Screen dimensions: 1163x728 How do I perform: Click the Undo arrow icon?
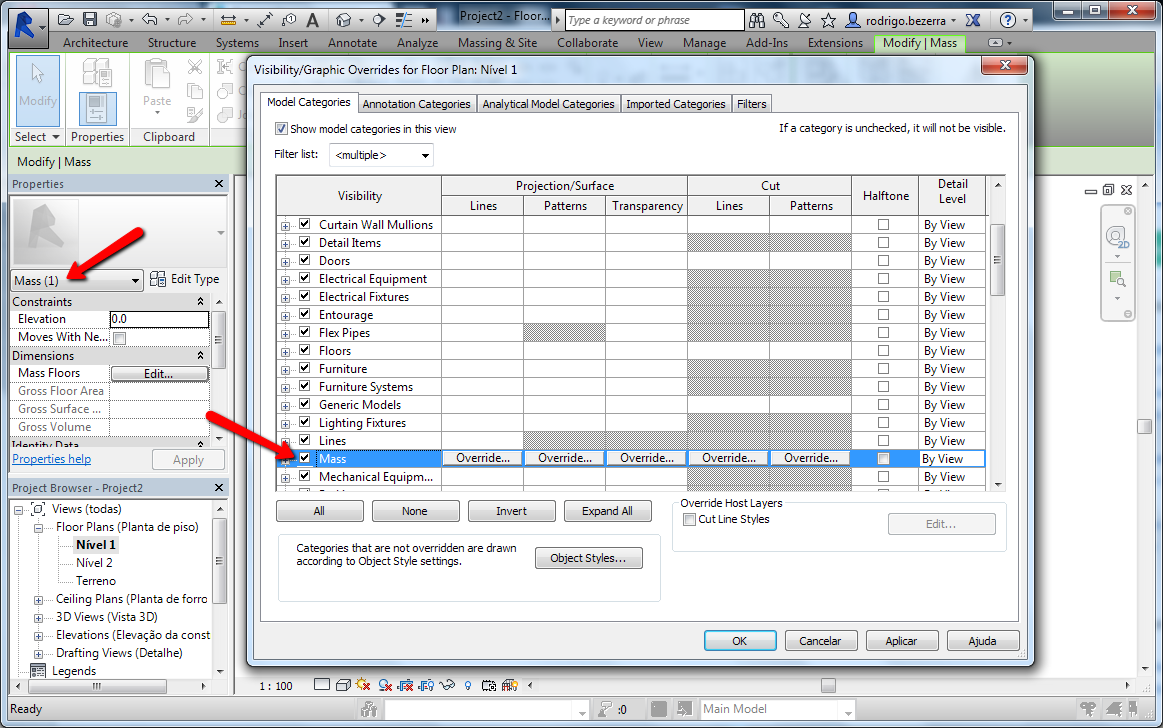150,20
